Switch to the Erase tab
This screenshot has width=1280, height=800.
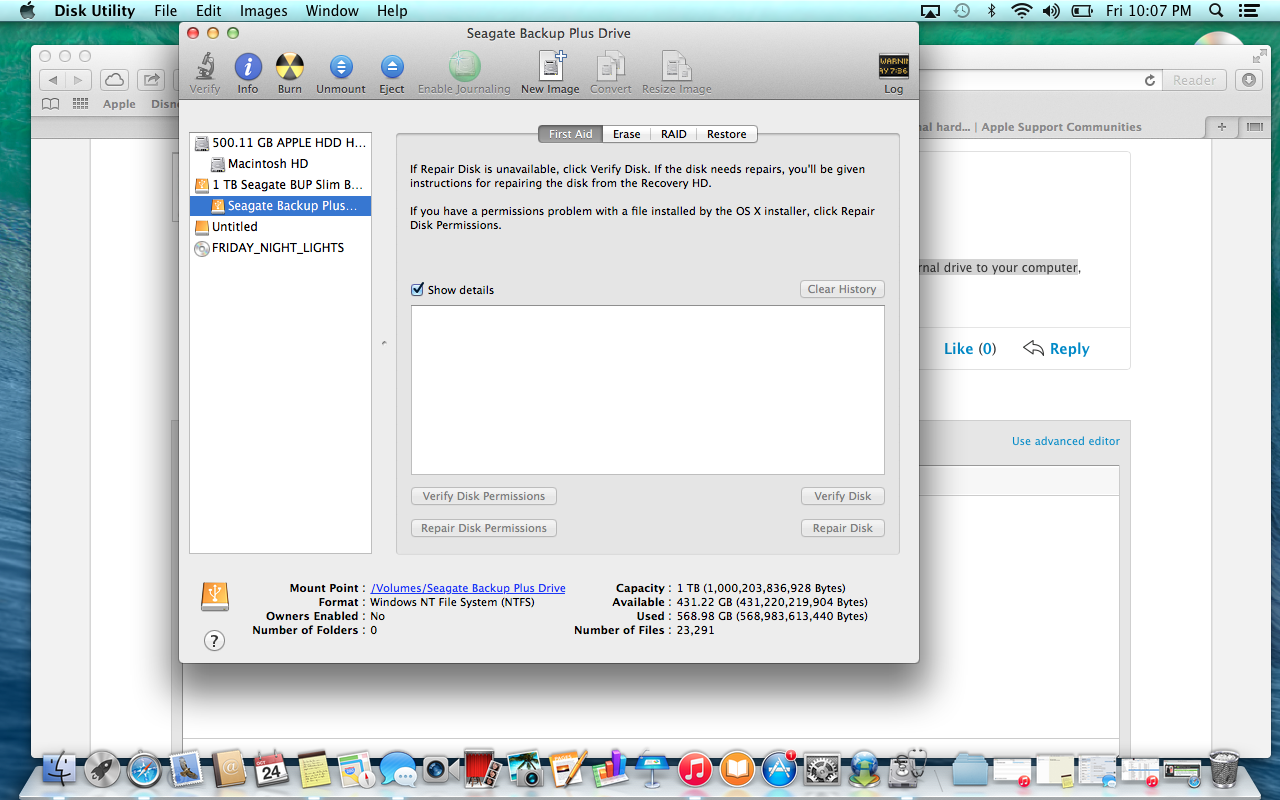627,134
